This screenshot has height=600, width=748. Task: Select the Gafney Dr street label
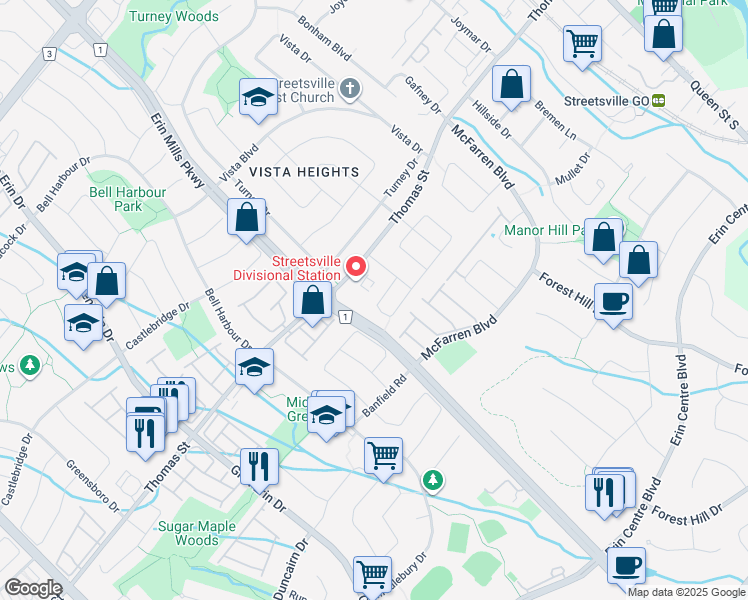423,95
